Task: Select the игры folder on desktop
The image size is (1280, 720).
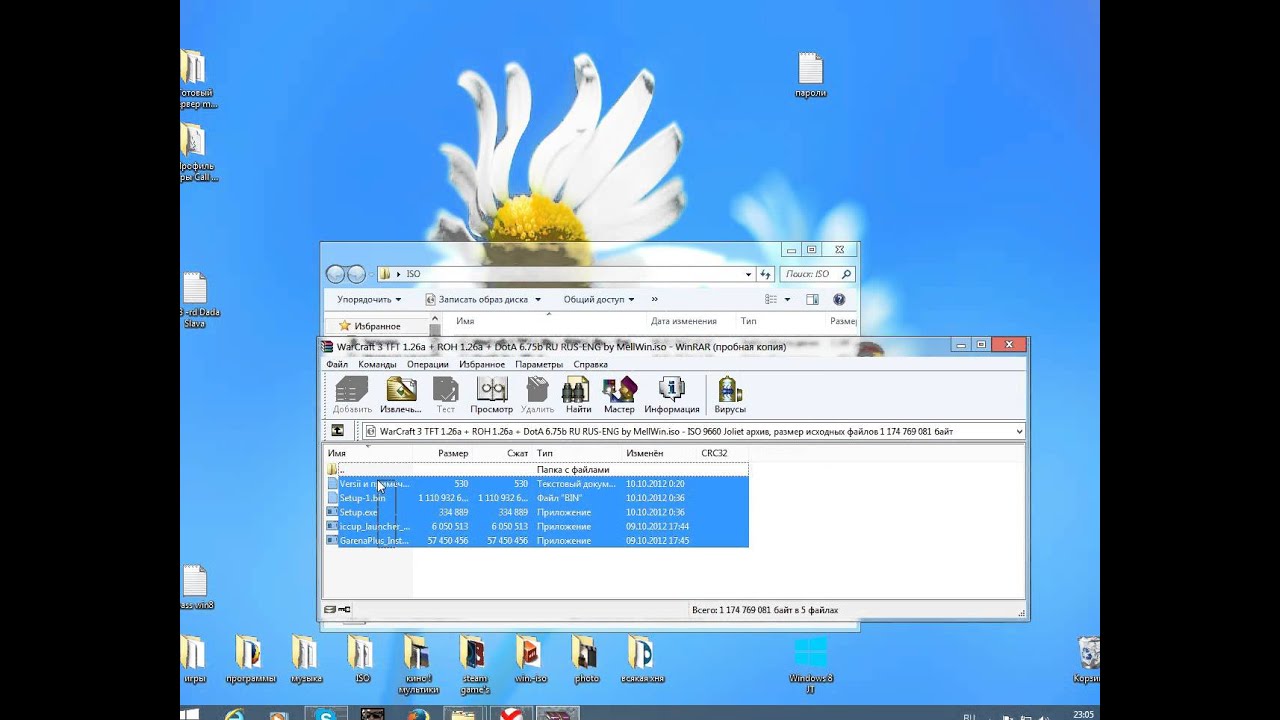Action: point(194,659)
